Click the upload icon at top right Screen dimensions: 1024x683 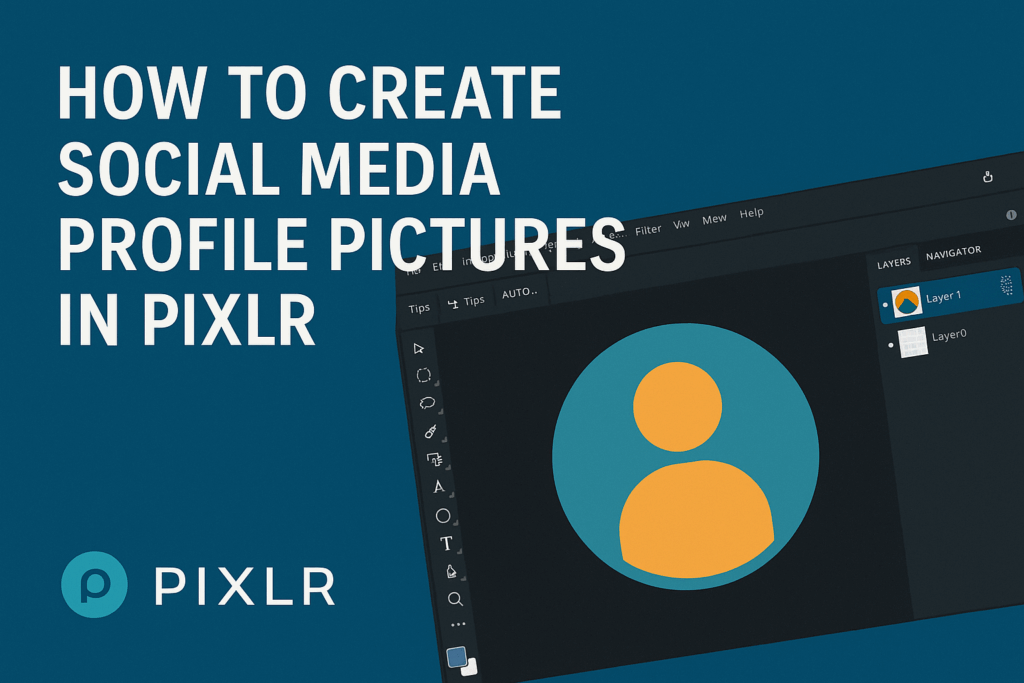coord(988,176)
